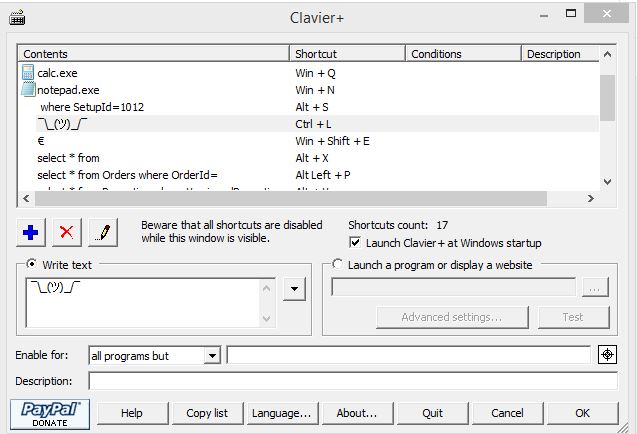Screen dimensions: 637x434
Task: Click the About... button
Action: tap(357, 413)
